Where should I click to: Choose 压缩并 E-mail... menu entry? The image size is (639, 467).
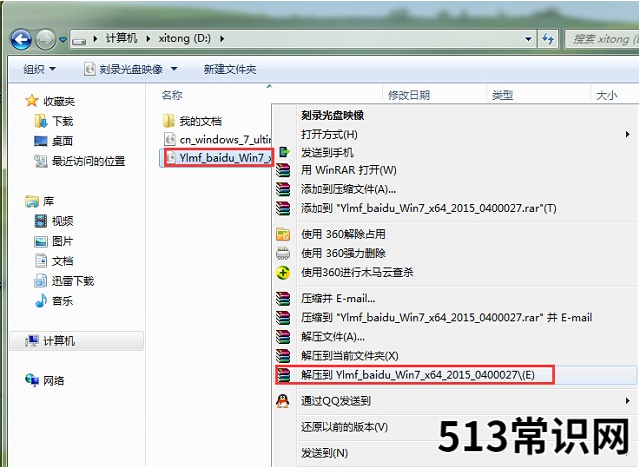(338, 298)
